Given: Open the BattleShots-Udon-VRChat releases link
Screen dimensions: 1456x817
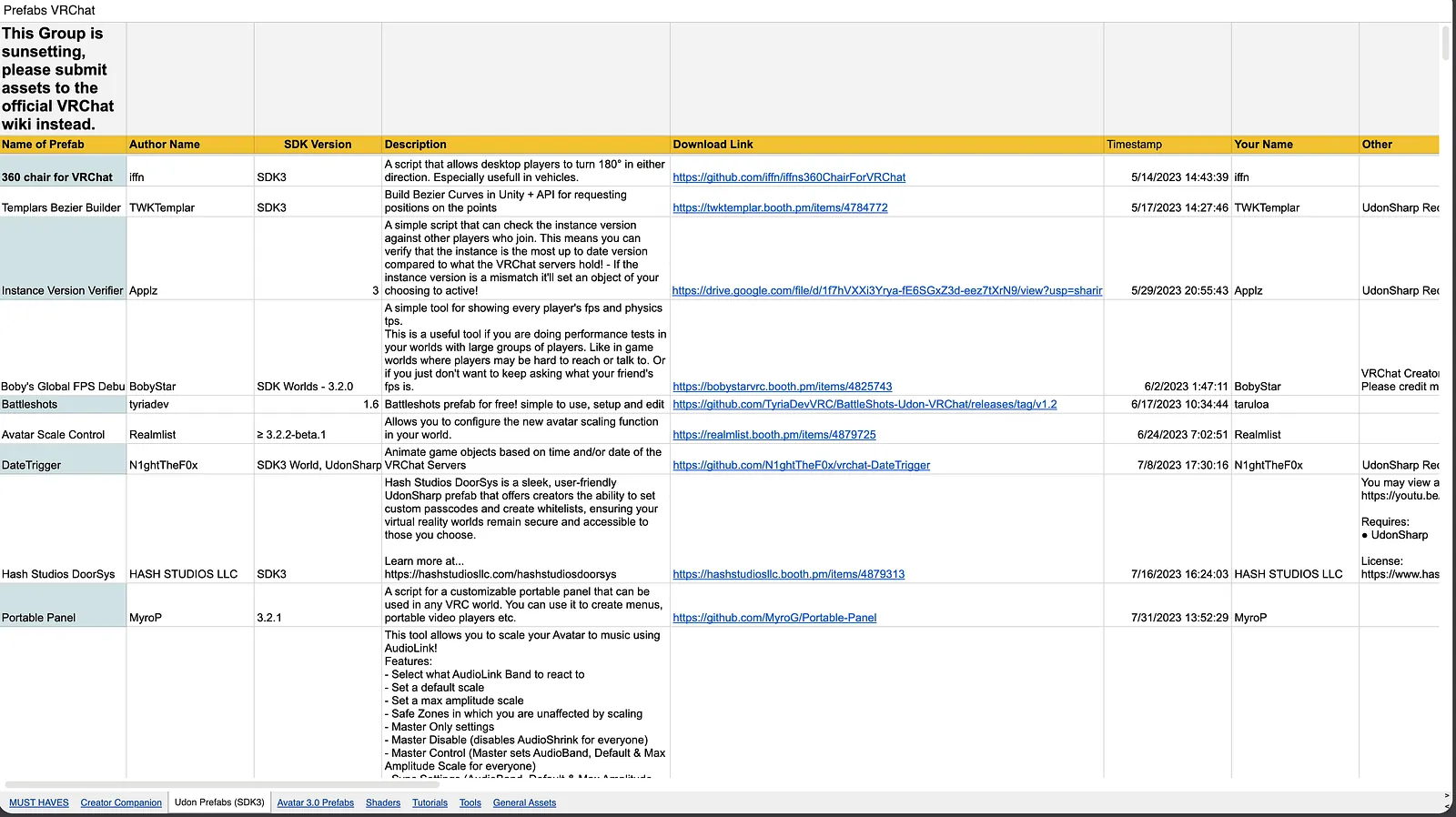Looking at the screenshot, I should [864, 404].
